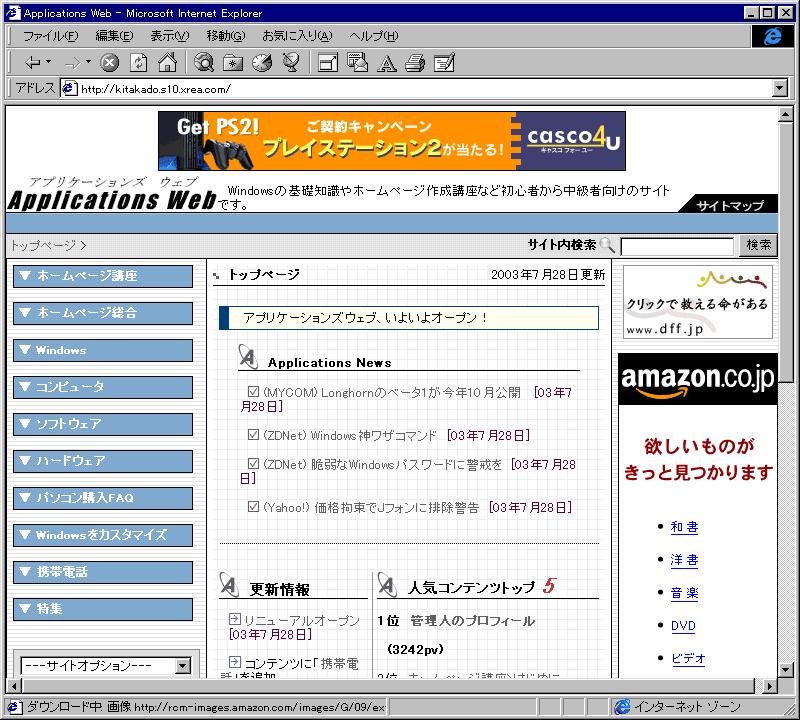Open the ヘルプ(H) menu
Image resolution: width=800 pixels, height=720 pixels.
373,36
